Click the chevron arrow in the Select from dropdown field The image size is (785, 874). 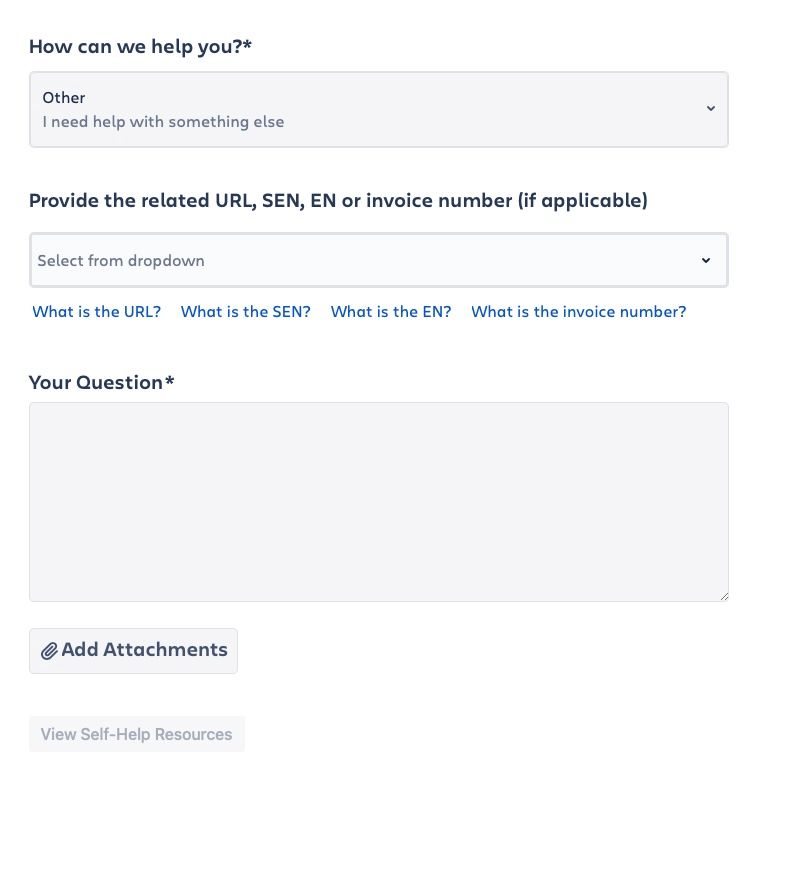(706, 260)
